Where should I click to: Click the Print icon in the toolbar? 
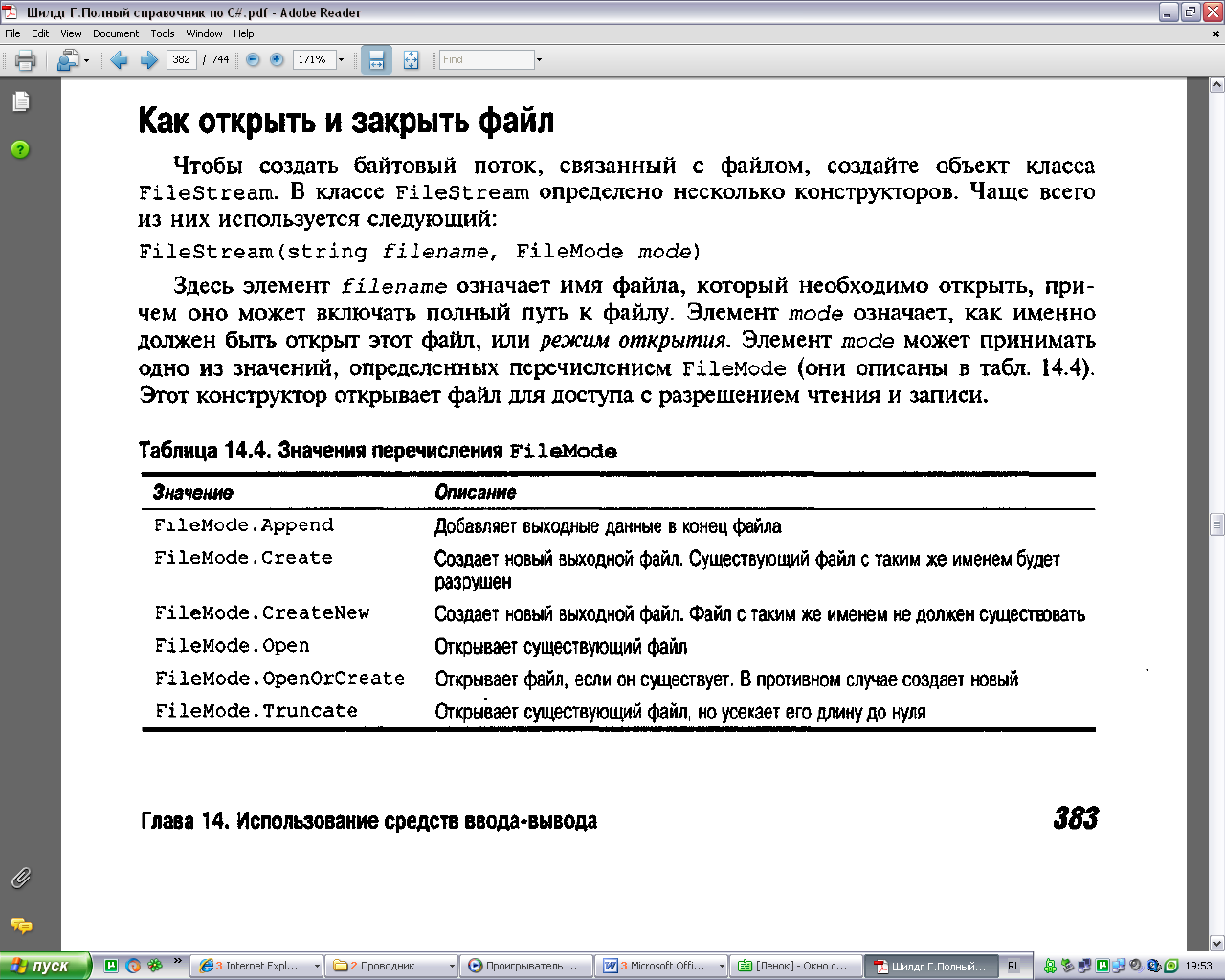[26, 60]
